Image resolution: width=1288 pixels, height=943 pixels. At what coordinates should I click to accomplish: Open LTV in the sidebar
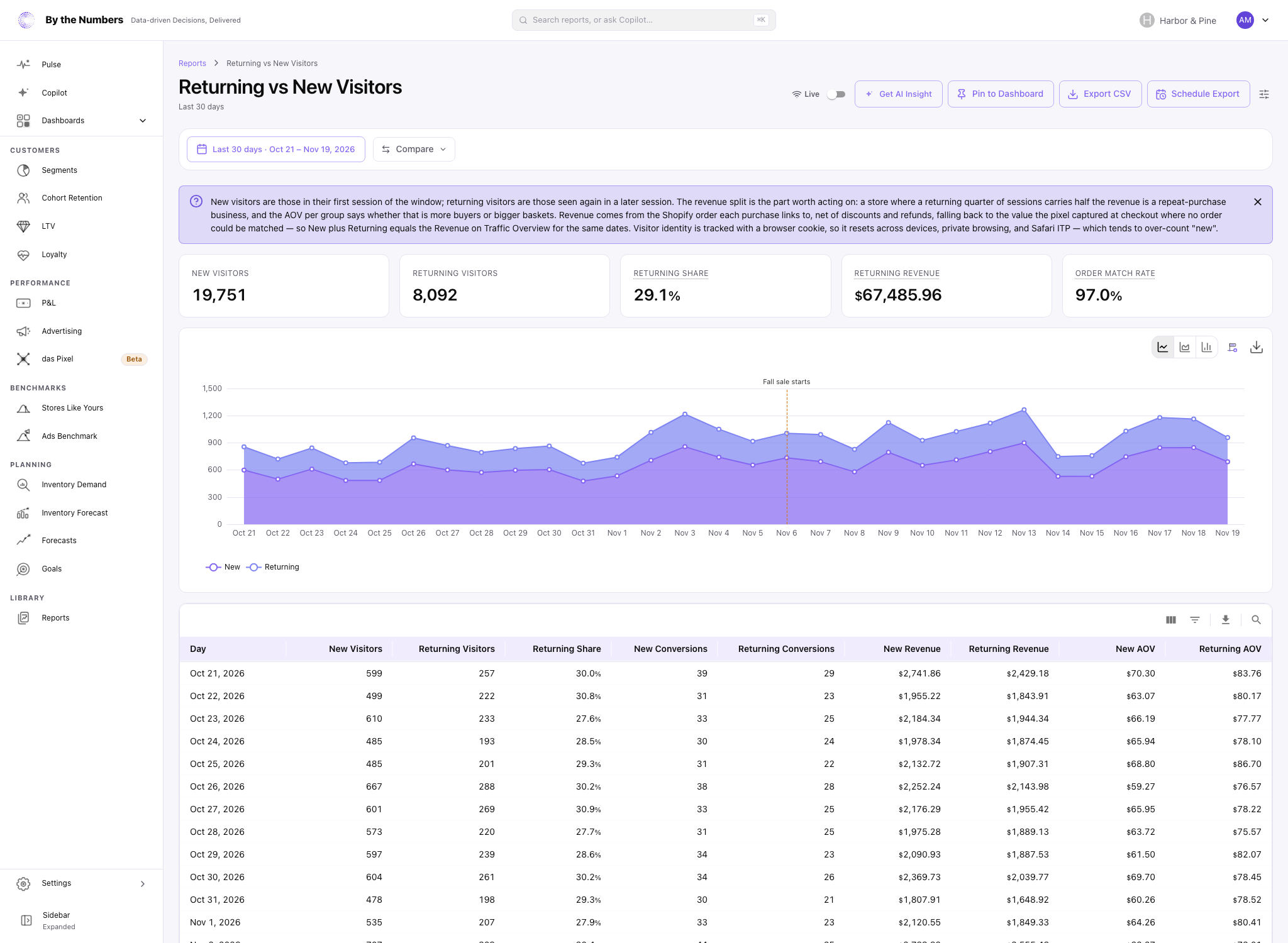click(x=82, y=226)
